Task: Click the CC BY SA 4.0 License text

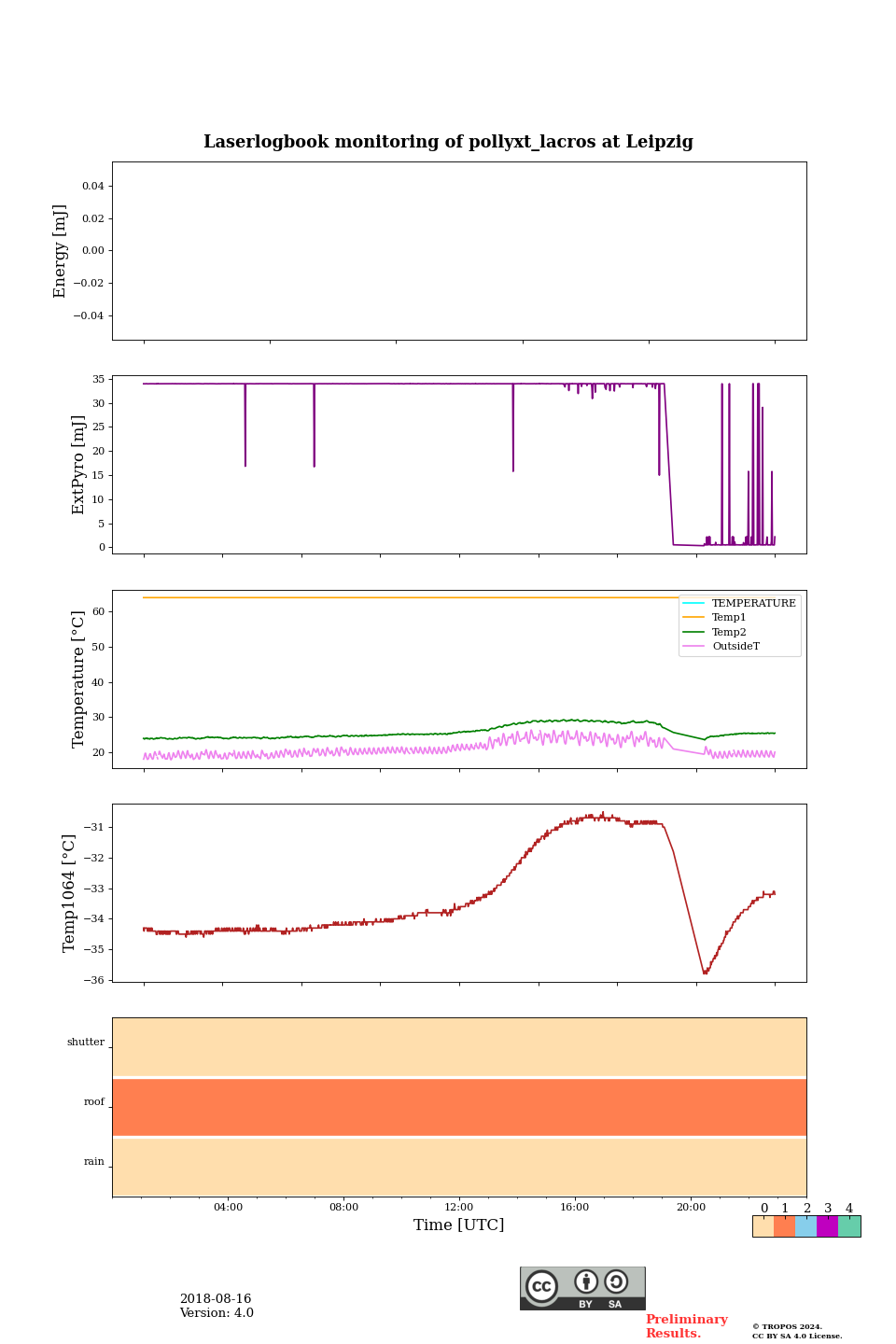Action: 798,1337
